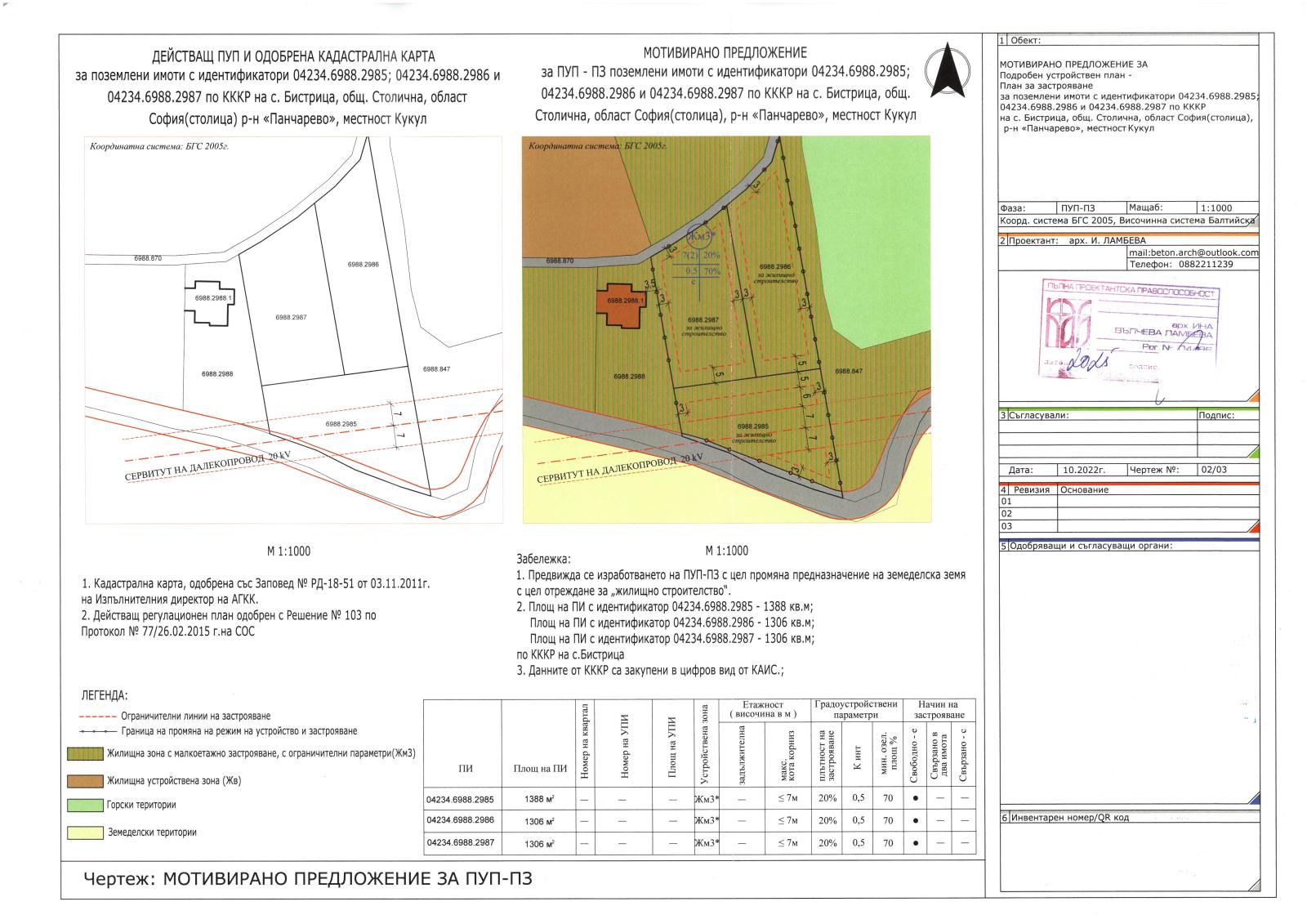Click the scale value 1:1000 in title block

click(1216, 208)
